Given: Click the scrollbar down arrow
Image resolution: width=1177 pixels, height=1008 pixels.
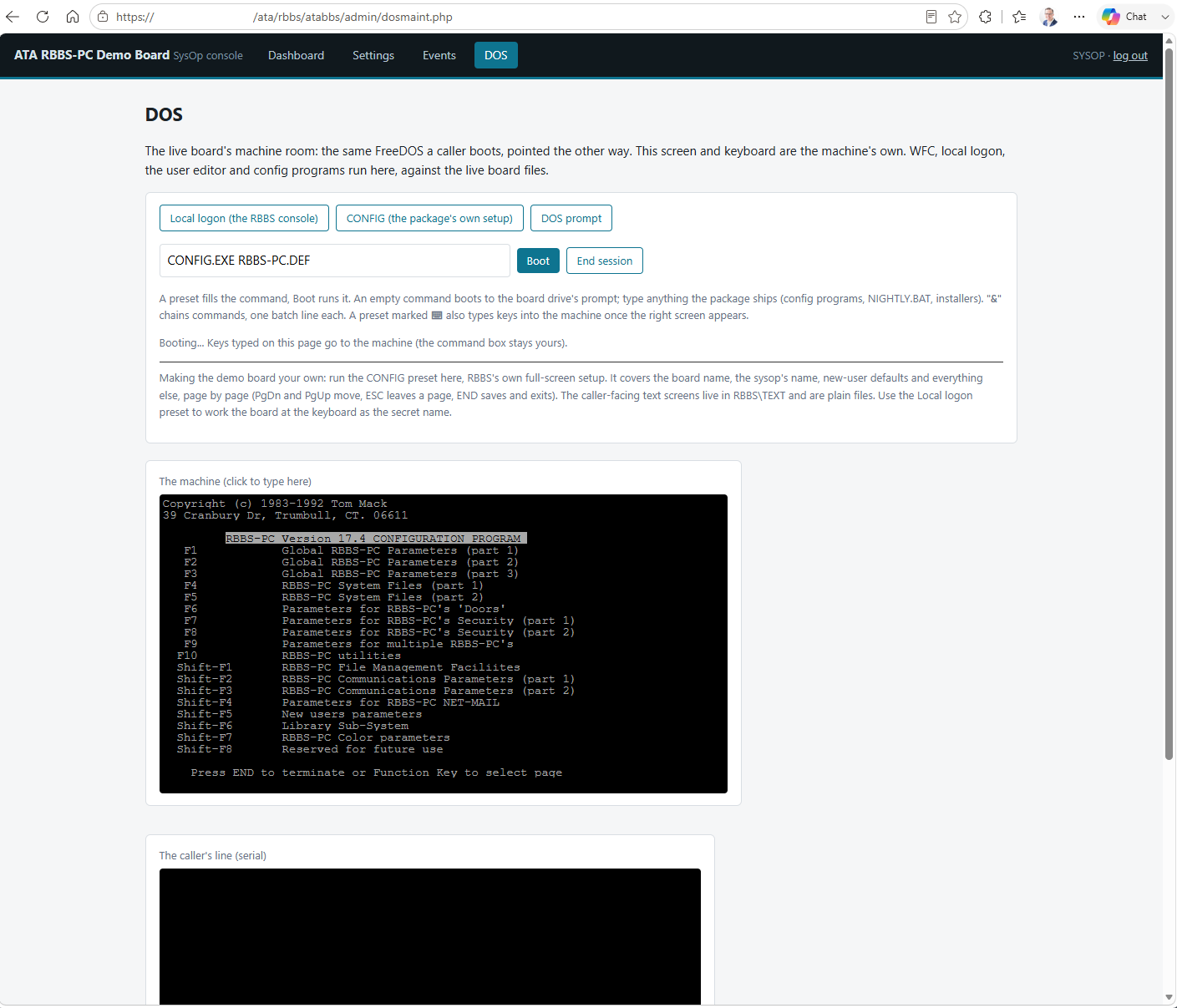Looking at the screenshot, I should click(1169, 997).
